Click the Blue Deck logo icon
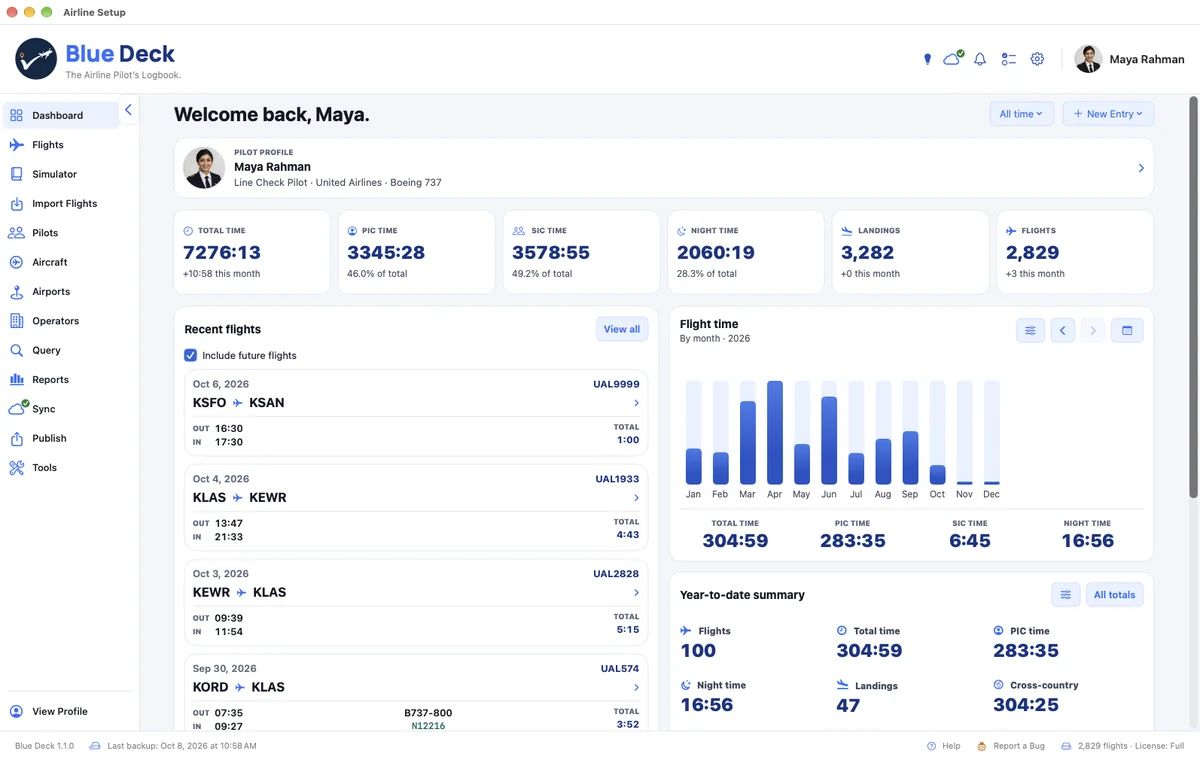The width and height of the screenshot is (1200, 760). (x=36, y=59)
